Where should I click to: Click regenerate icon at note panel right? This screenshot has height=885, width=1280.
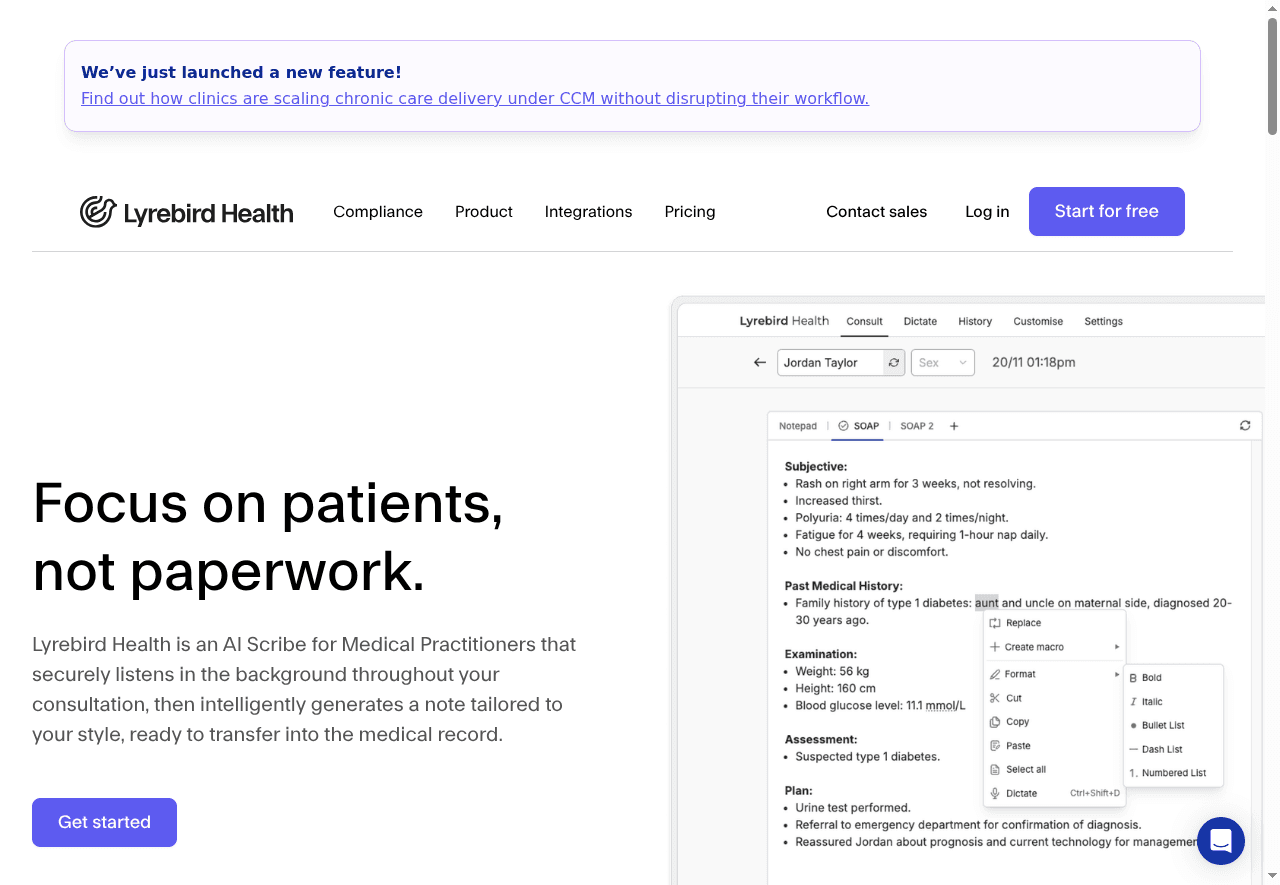[x=1245, y=426]
